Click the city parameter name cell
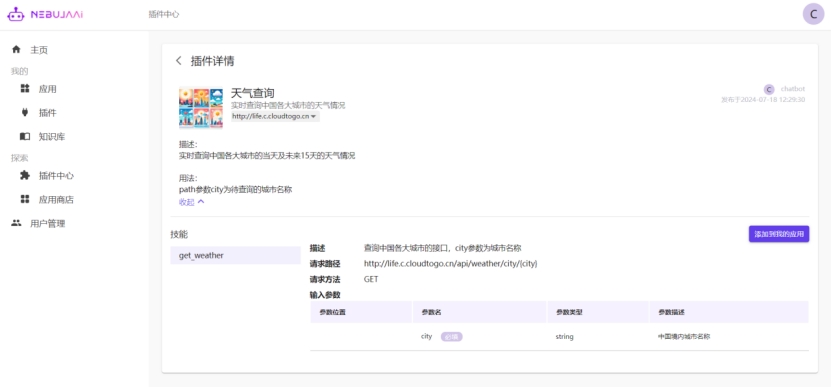The width and height of the screenshot is (831, 387). tap(427, 337)
